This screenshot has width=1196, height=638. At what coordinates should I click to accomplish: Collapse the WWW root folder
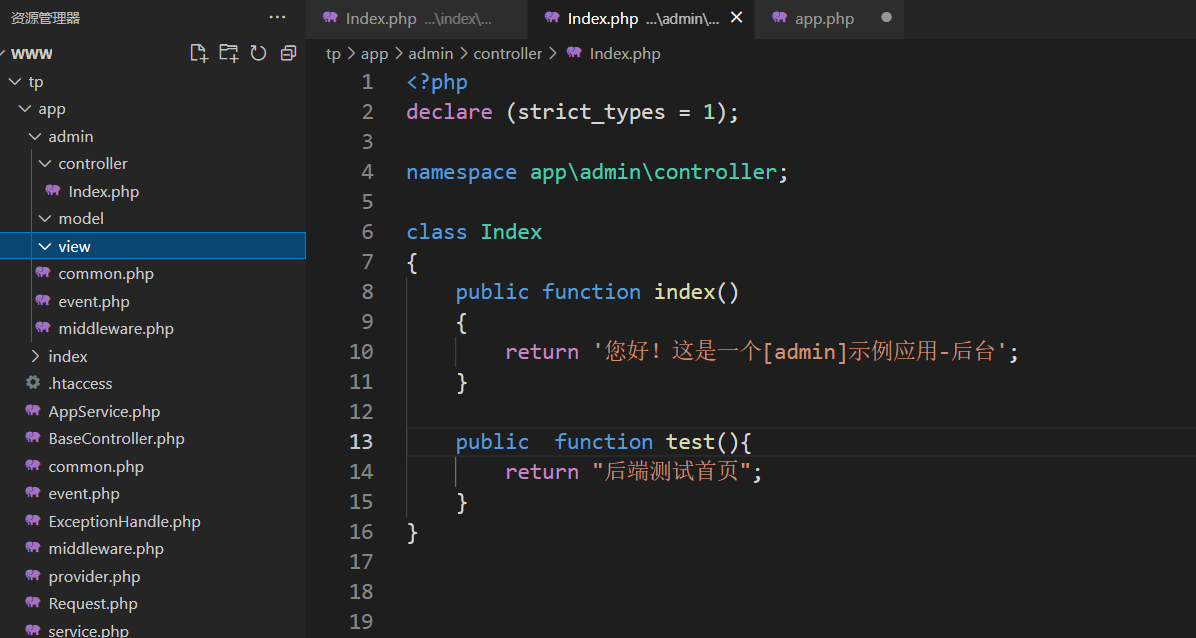pyautogui.click(x=4, y=53)
